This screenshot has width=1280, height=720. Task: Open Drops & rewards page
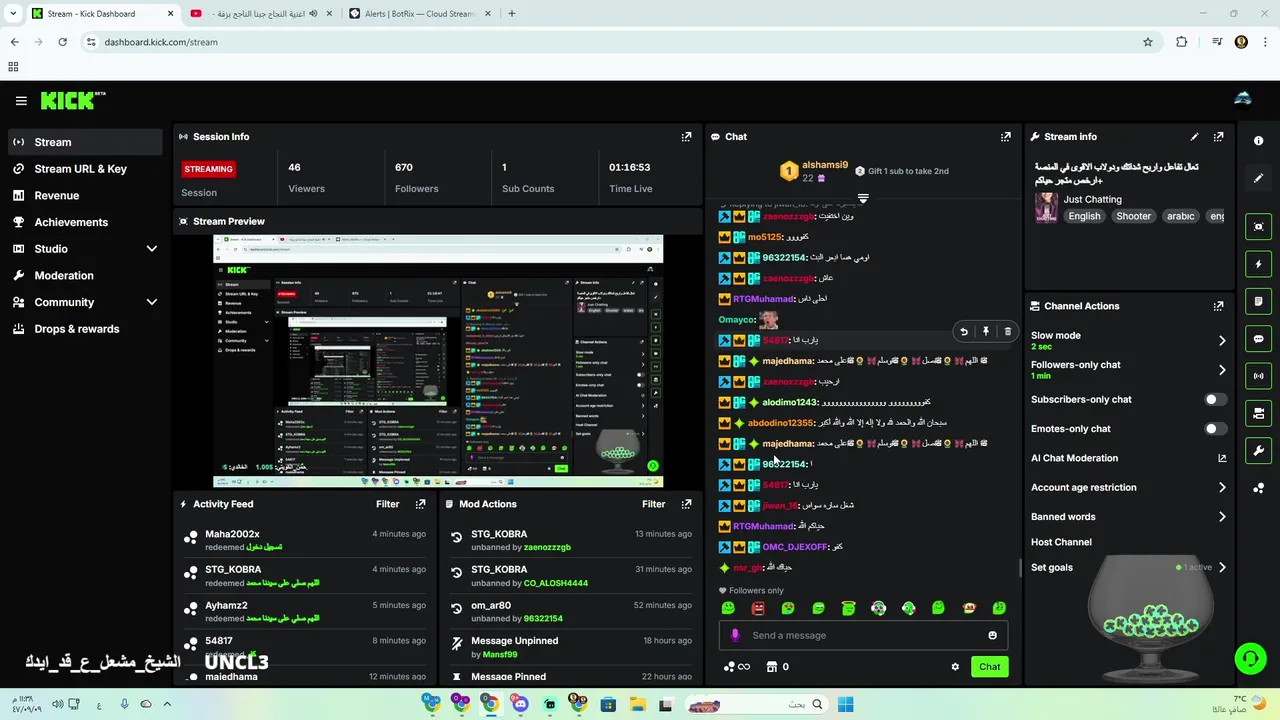(x=84, y=329)
